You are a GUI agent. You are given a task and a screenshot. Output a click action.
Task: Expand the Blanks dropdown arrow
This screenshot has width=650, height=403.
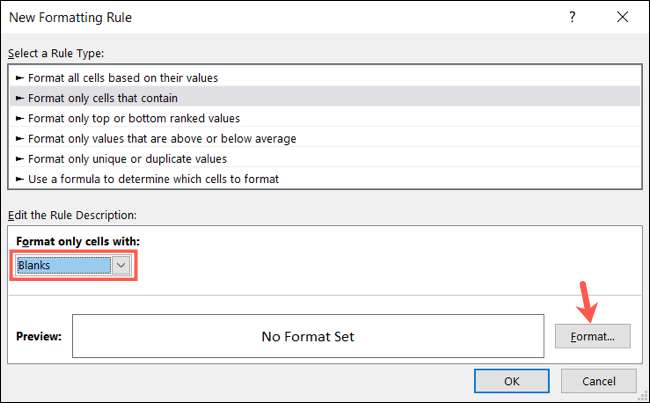121,265
